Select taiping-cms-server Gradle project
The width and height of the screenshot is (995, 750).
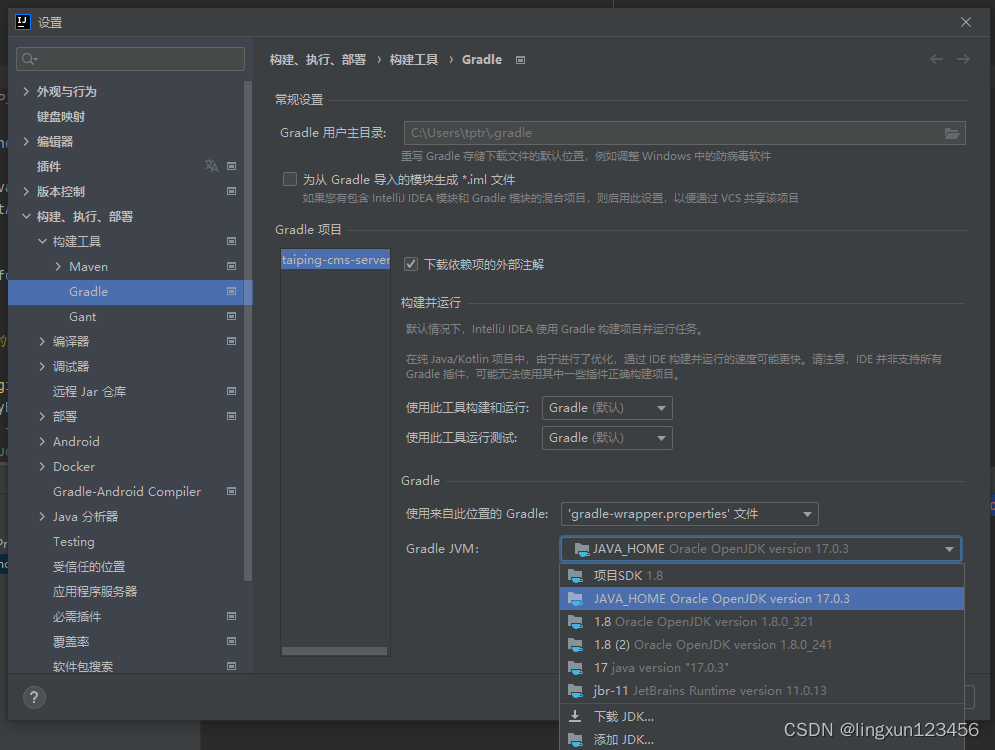(x=336, y=260)
